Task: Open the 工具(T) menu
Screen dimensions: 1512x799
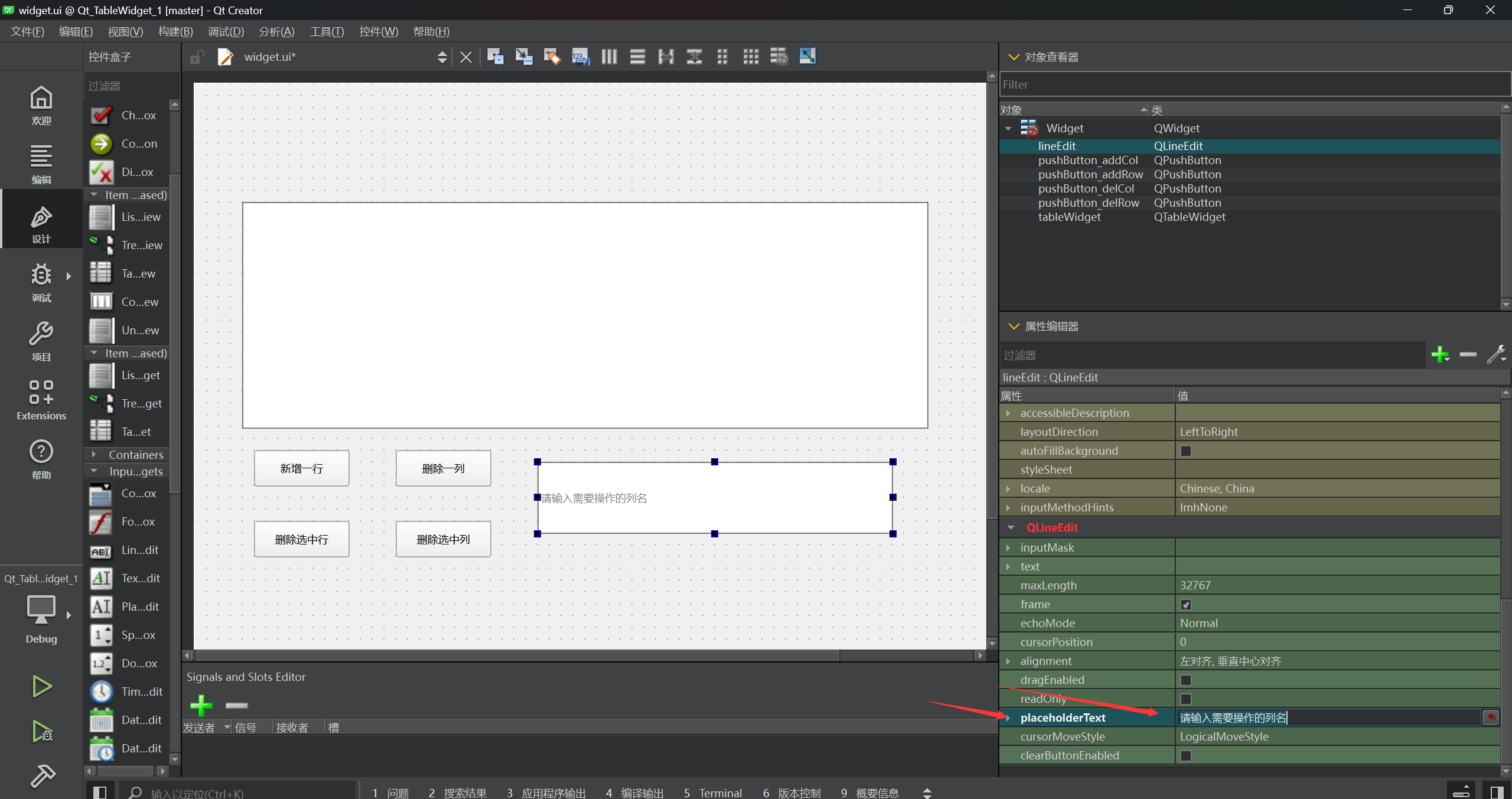Action: coord(327,32)
